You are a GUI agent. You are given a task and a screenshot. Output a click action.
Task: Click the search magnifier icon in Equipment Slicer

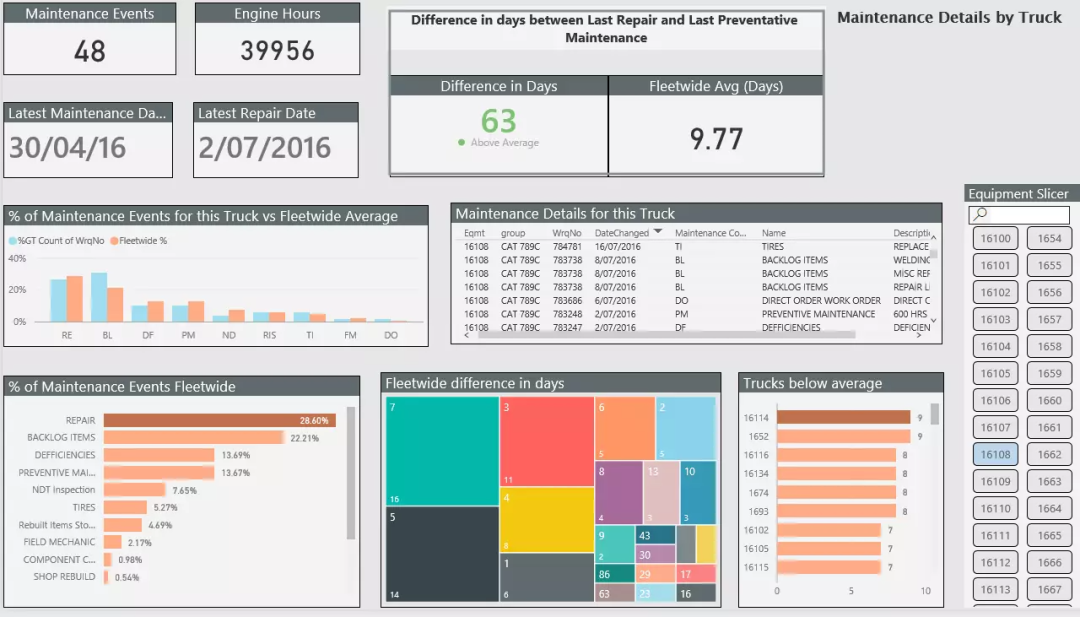[980, 214]
